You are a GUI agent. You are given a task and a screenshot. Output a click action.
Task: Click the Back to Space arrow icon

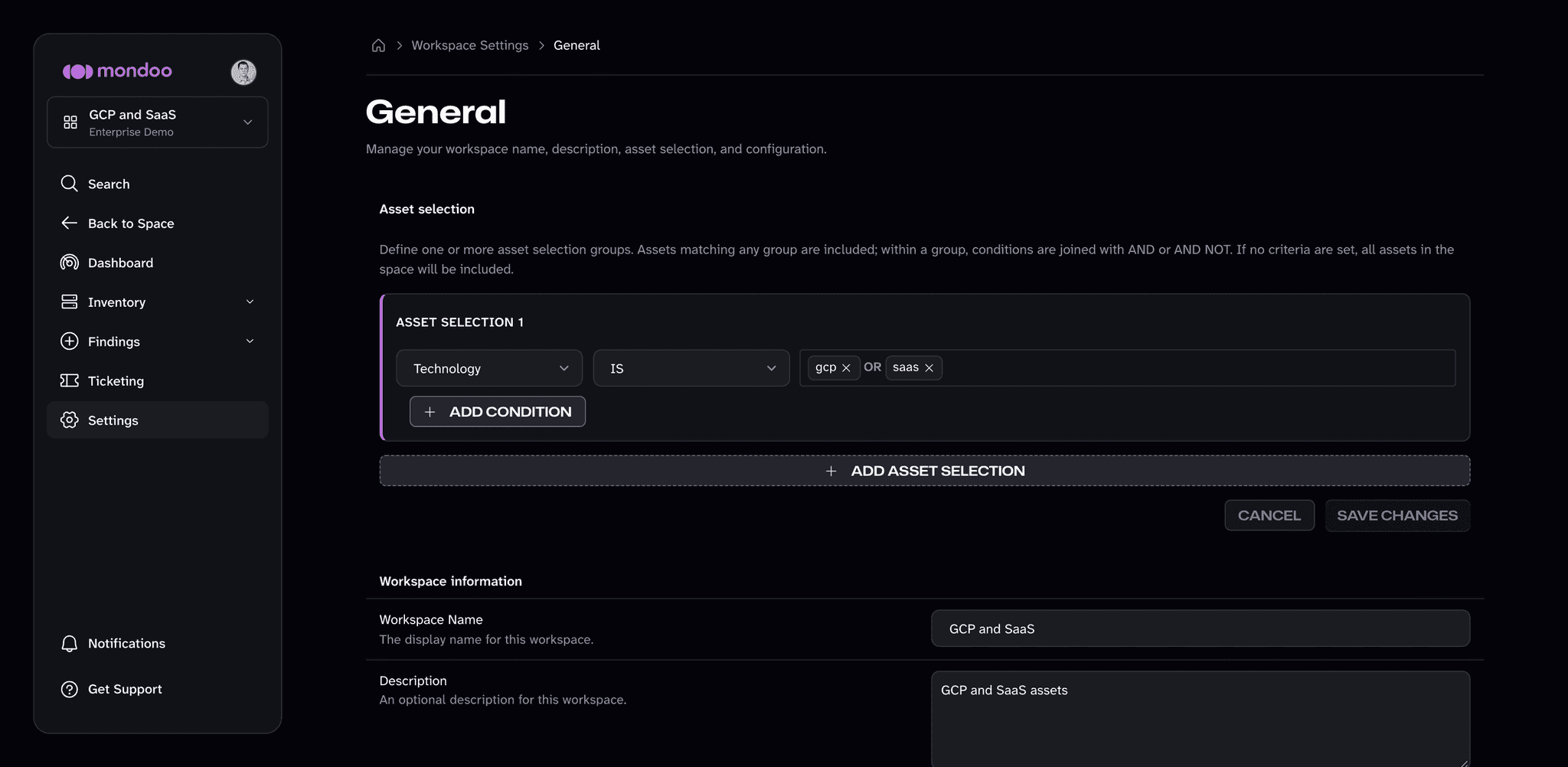70,223
